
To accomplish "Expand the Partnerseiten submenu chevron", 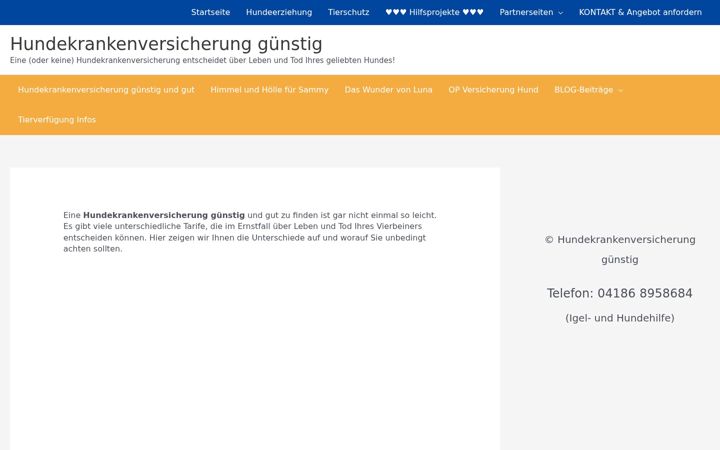I will [x=560, y=13].
